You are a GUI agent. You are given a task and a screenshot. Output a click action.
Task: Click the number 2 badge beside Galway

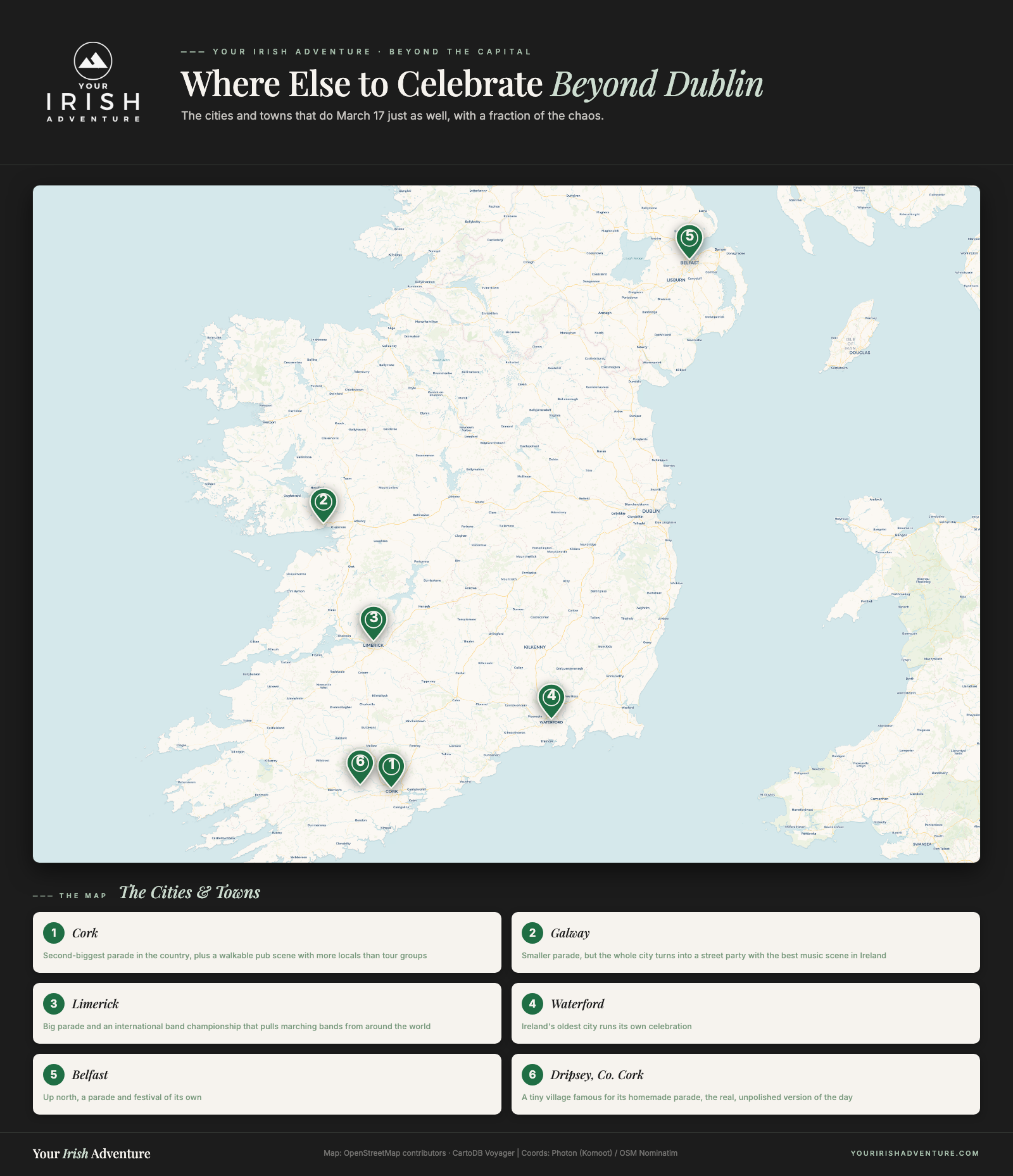coord(532,932)
